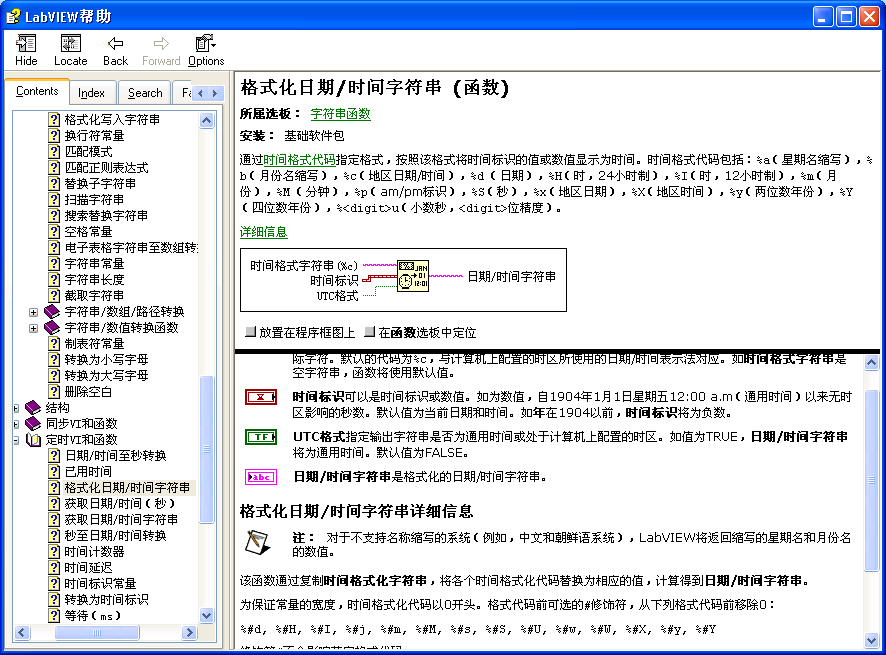Expand the 结构 book node
This screenshot has height=655, width=886.
pos(17,408)
